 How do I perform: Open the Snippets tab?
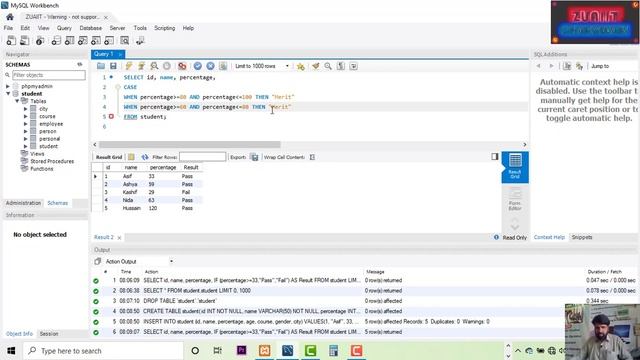tap(582, 237)
